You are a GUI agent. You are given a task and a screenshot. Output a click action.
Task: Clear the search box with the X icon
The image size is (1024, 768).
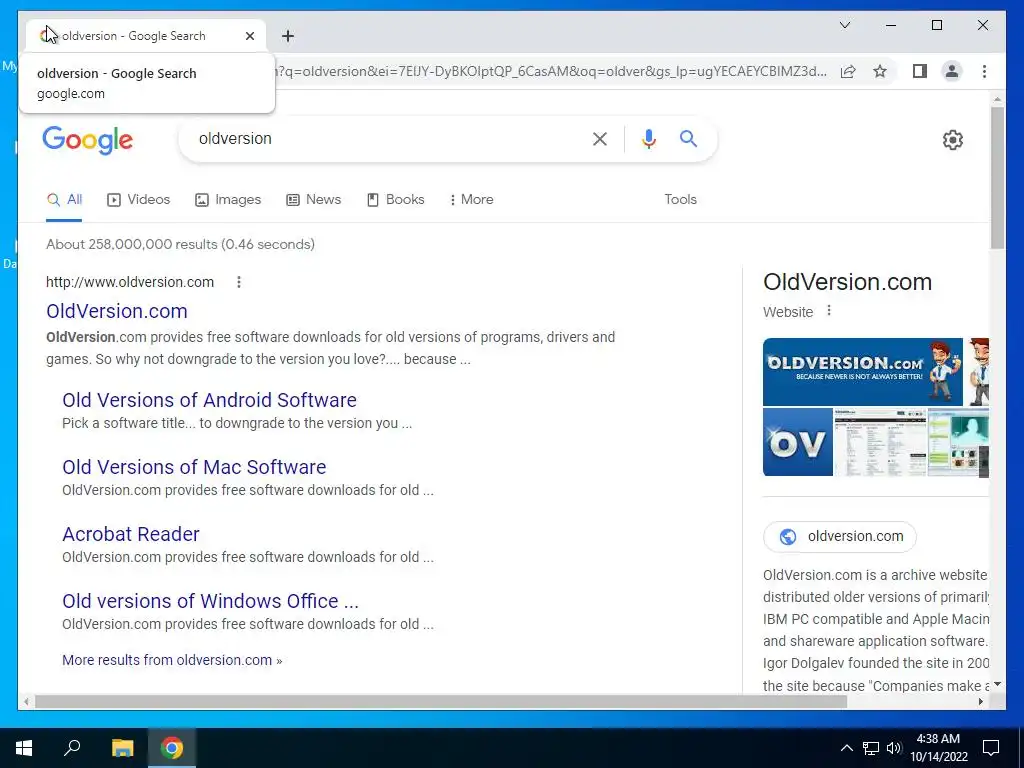[600, 139]
